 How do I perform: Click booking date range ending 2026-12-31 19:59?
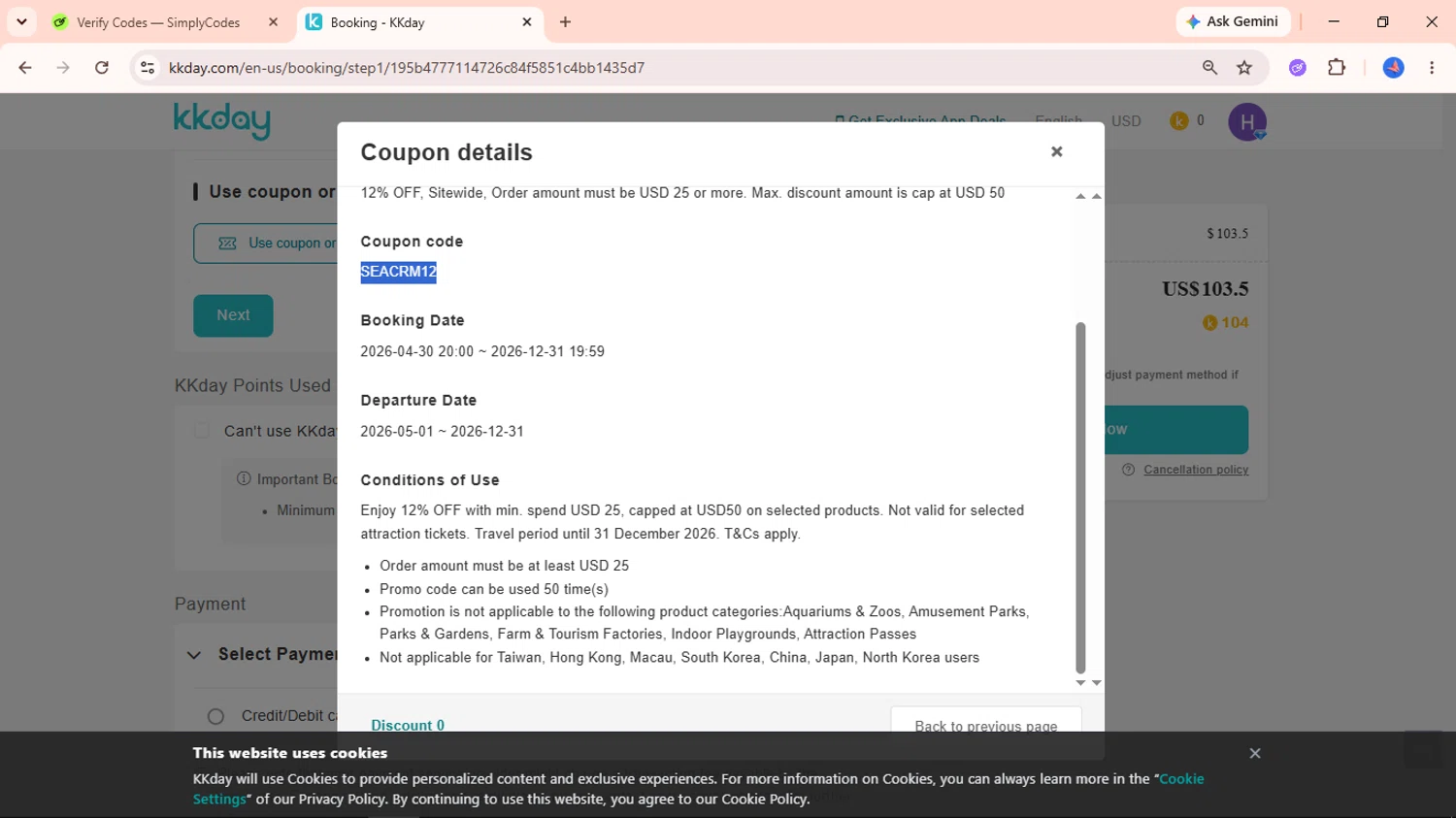click(x=482, y=351)
